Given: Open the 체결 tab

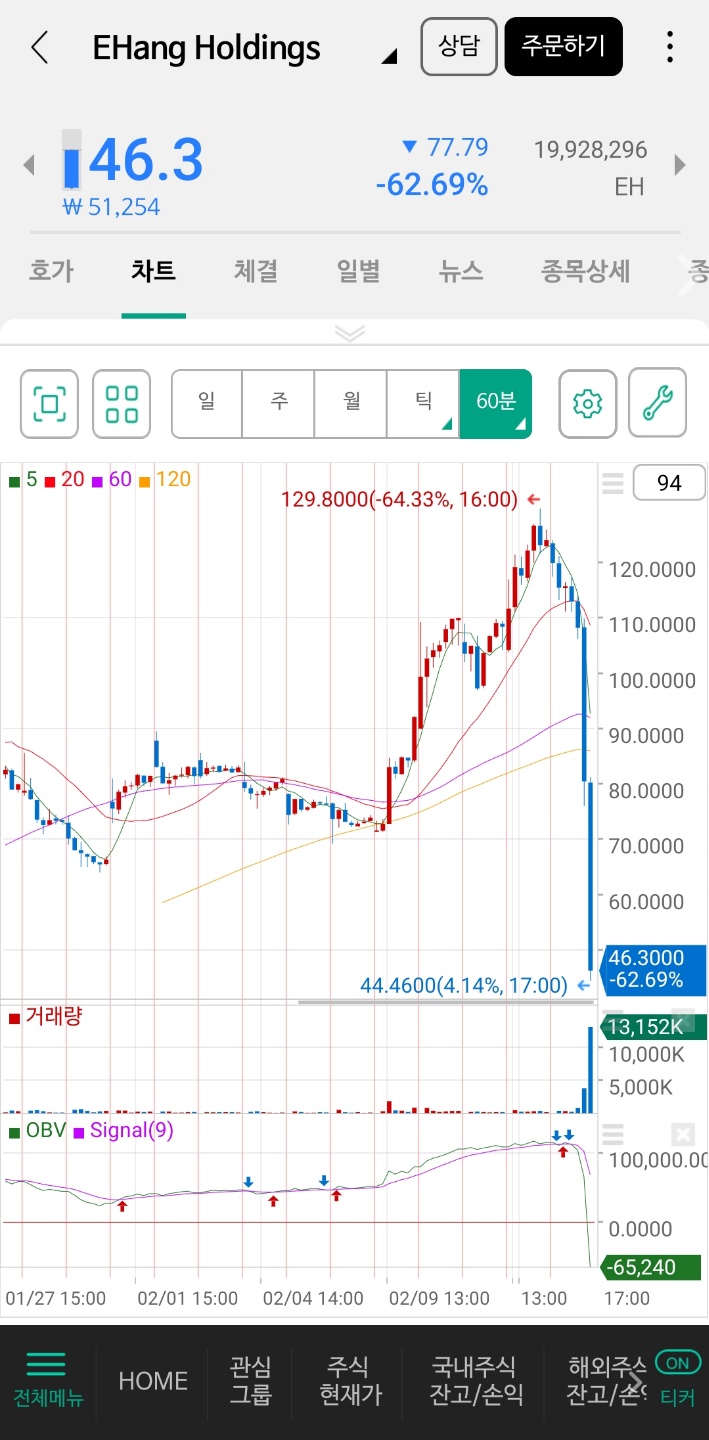Looking at the screenshot, I should 255,271.
